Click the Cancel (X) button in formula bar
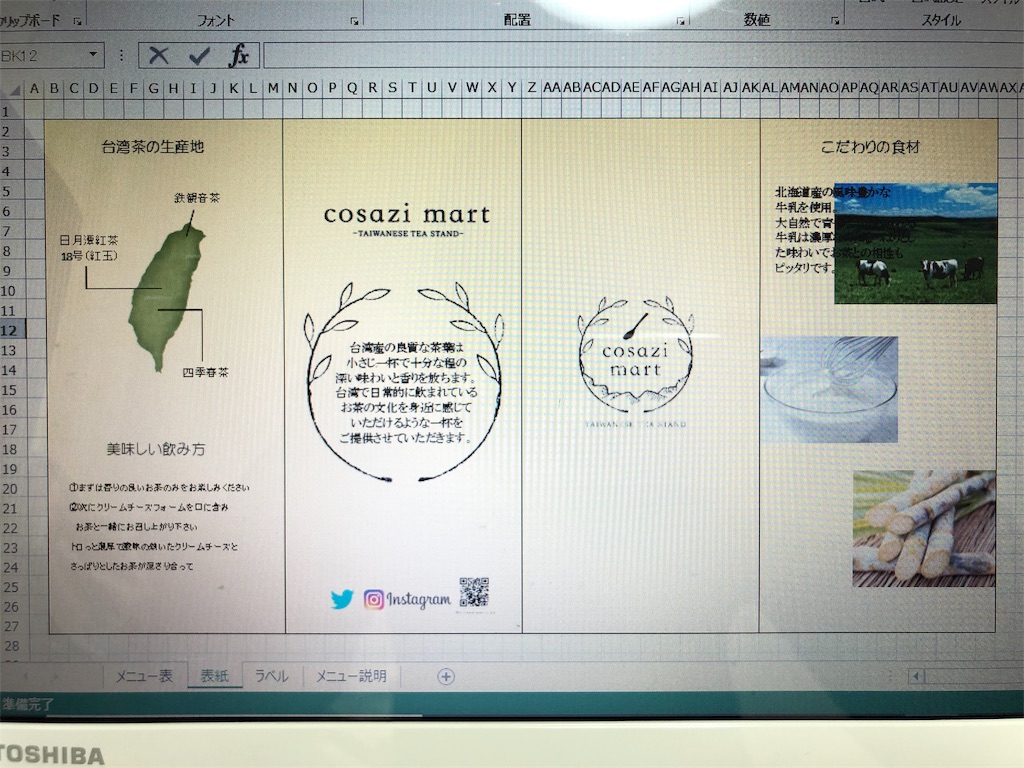The height and width of the screenshot is (768, 1024). coord(158,56)
